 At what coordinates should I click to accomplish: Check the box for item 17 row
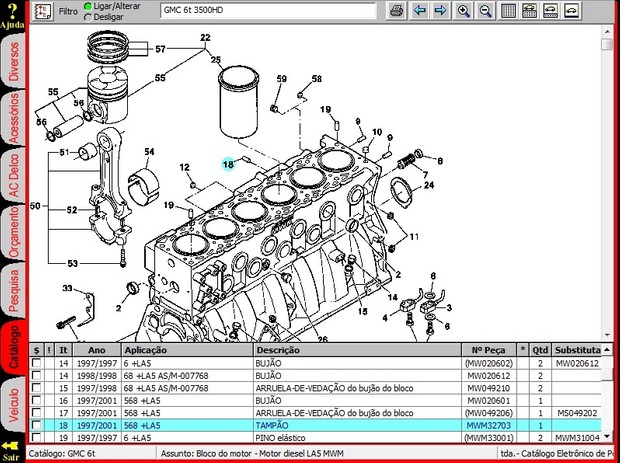coord(36,413)
